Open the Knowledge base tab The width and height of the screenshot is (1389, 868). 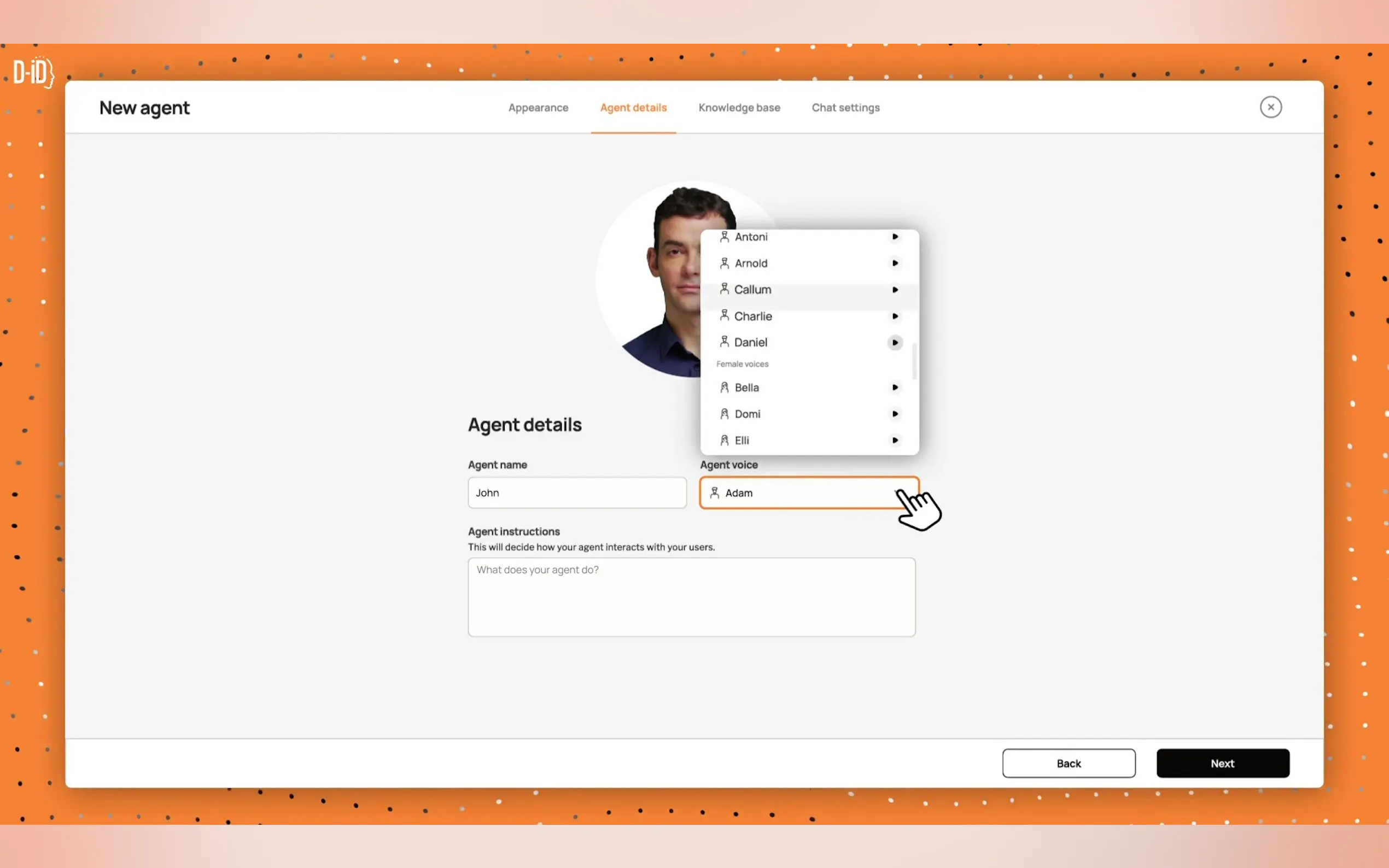739,108
